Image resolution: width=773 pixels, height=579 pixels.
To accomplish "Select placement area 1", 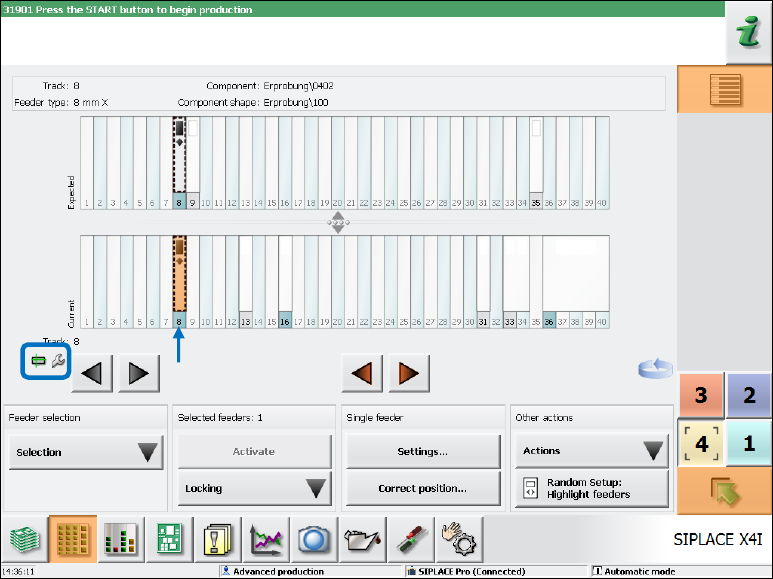I will tap(749, 444).
